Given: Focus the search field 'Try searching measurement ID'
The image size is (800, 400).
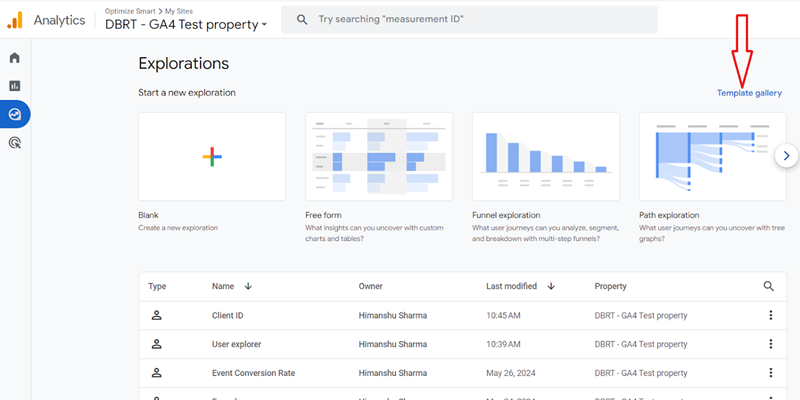Looking at the screenshot, I should pyautogui.click(x=469, y=20).
